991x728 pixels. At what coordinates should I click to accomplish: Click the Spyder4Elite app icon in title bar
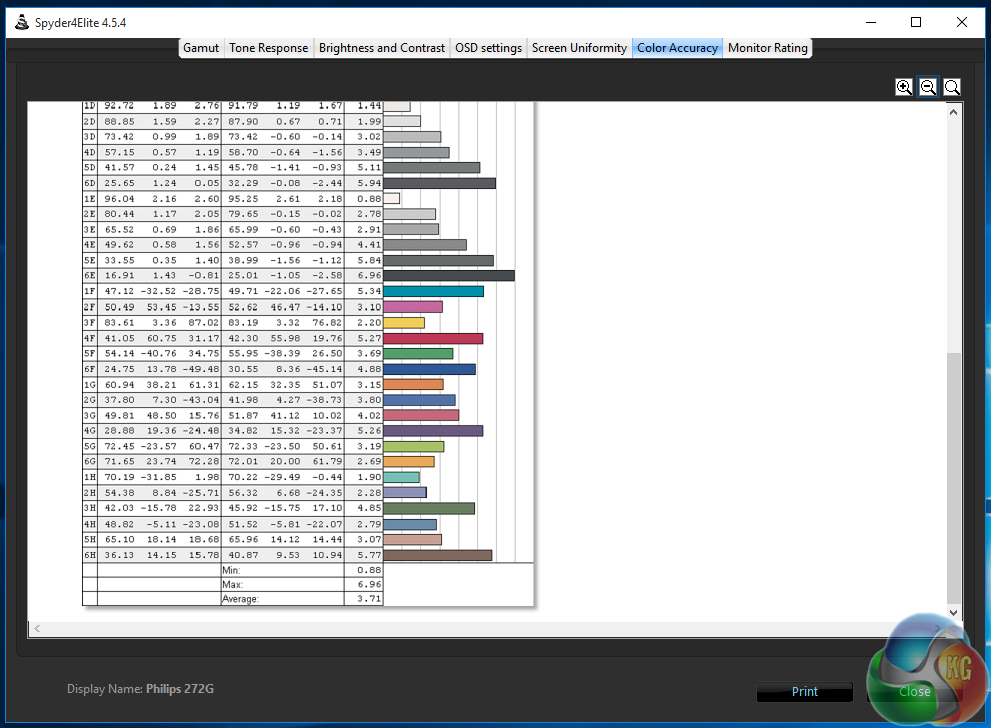tap(21, 22)
